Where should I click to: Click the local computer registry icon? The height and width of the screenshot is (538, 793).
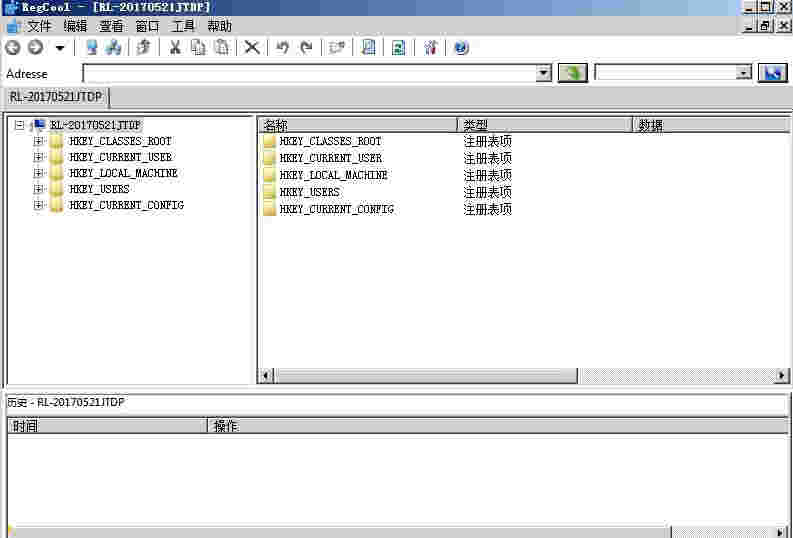[x=92, y=48]
